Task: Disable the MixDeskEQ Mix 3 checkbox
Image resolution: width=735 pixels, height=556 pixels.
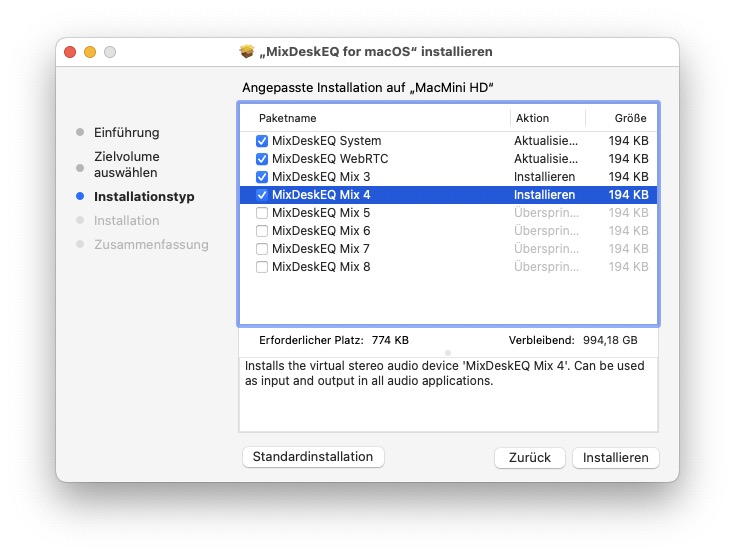Action: (x=262, y=177)
